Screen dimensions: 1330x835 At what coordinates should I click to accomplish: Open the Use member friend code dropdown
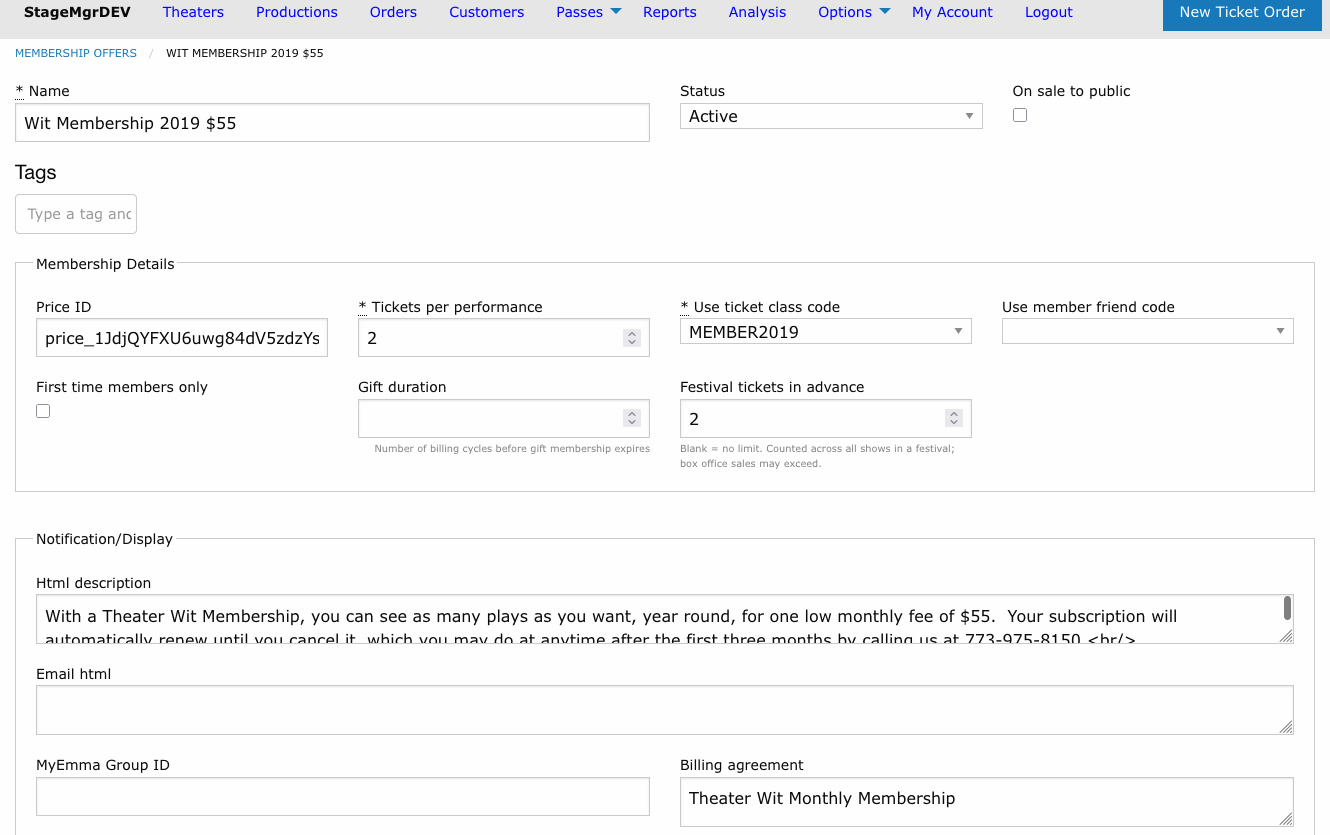tap(1147, 331)
